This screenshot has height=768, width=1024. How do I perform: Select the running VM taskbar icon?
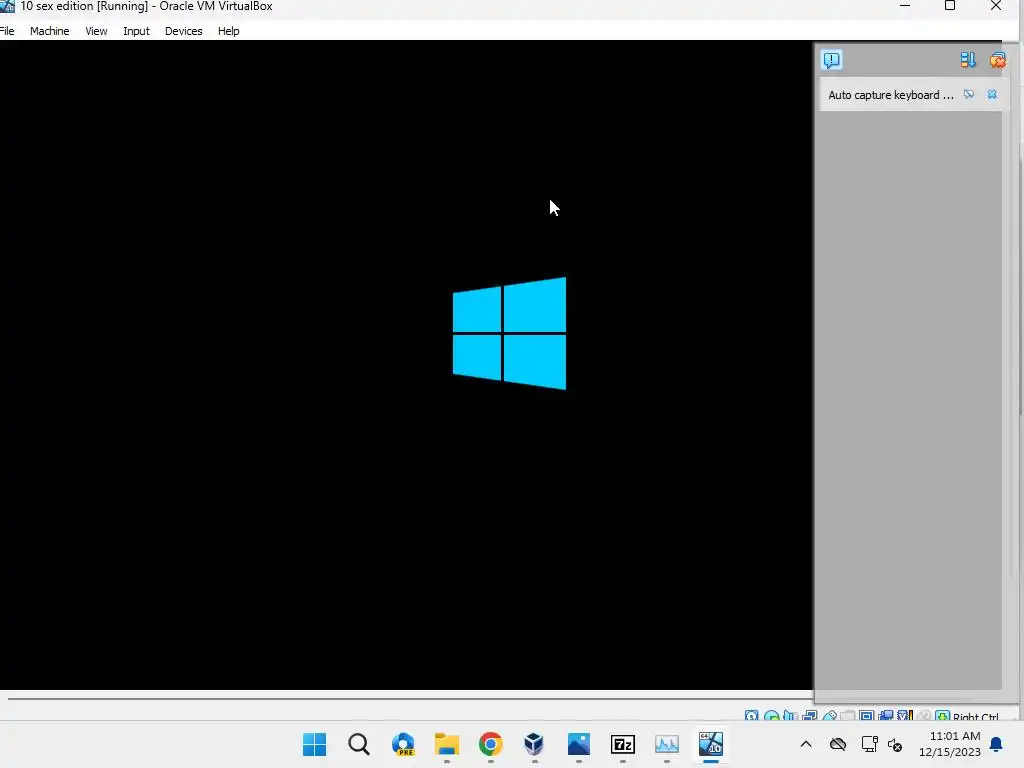click(x=711, y=744)
